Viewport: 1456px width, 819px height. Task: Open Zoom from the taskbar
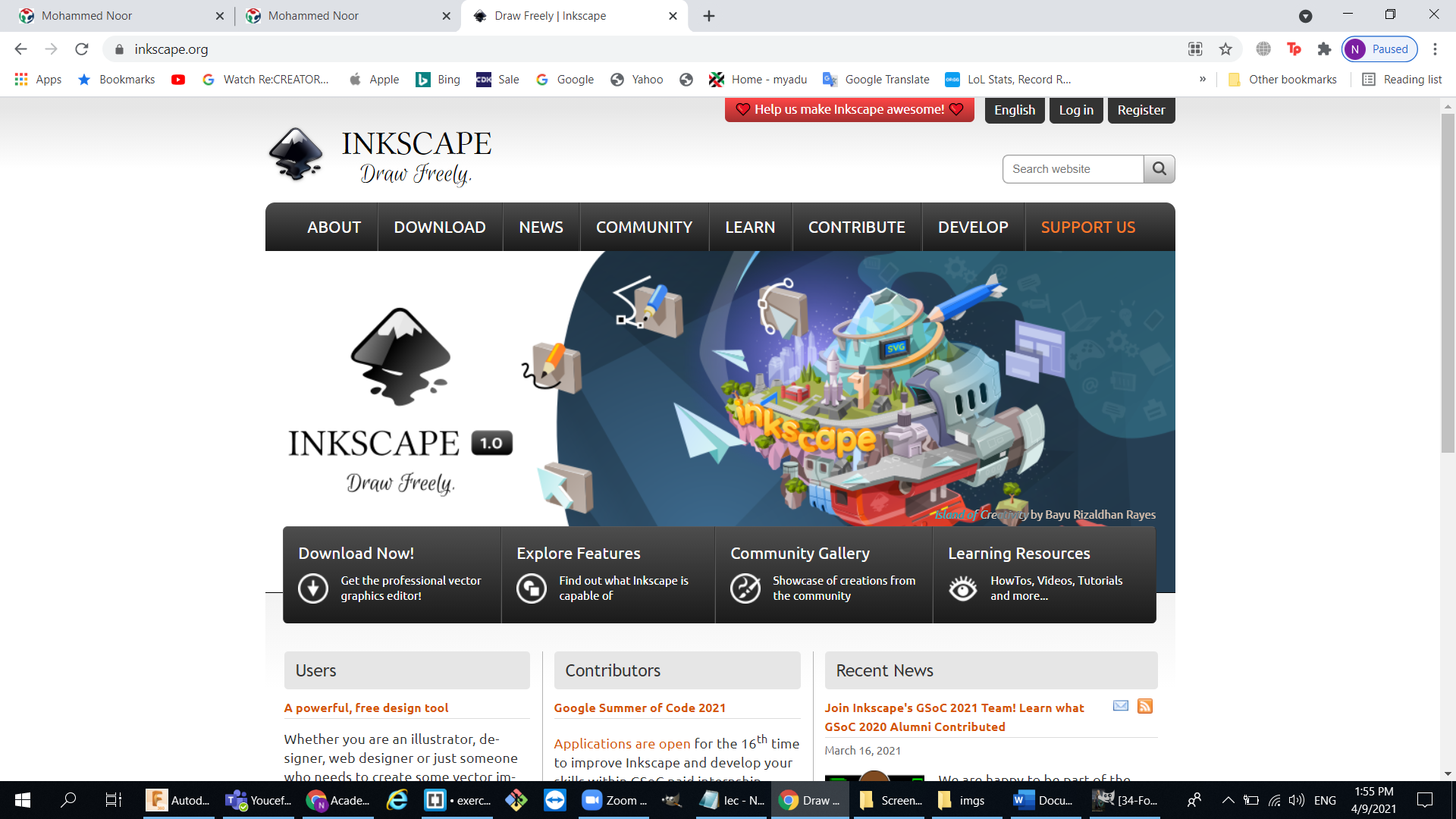coord(614,800)
